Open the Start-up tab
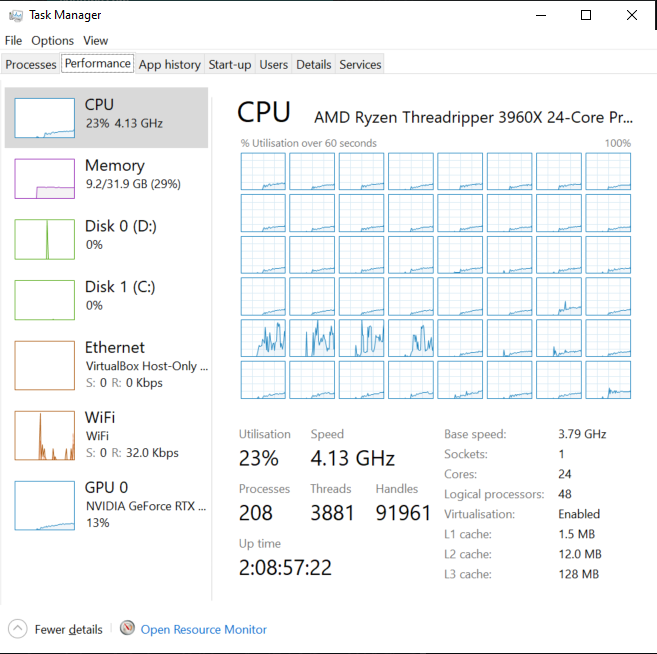Image resolution: width=657 pixels, height=654 pixels. tap(230, 65)
